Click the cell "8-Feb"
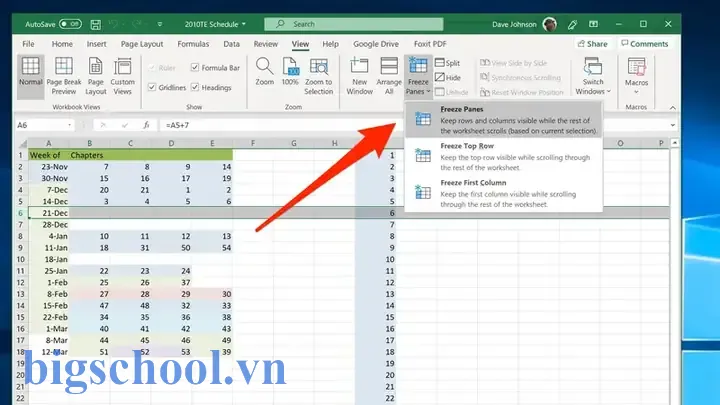720x405 pixels. pos(49,294)
